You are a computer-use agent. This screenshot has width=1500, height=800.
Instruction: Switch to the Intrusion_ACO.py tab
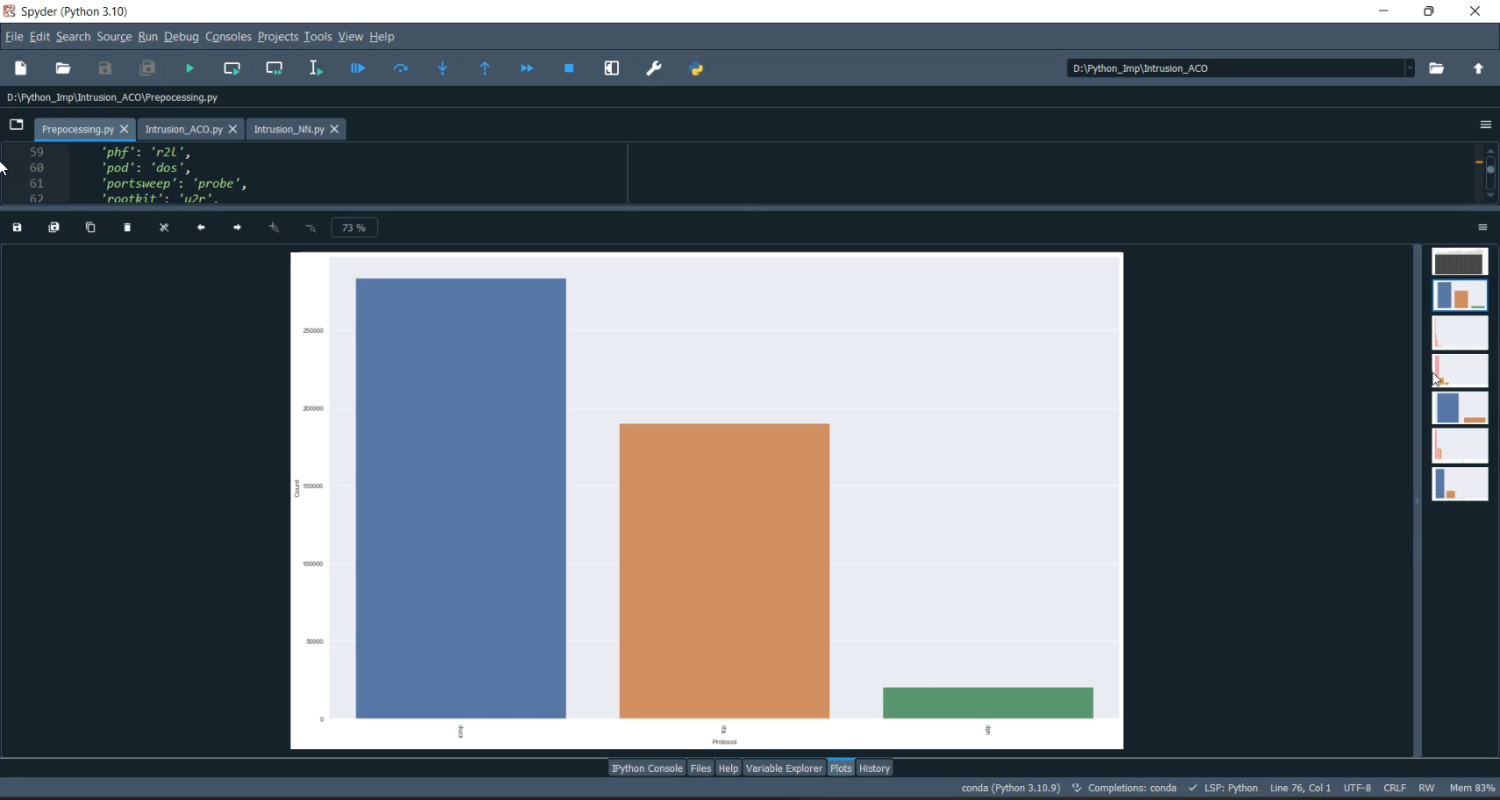click(183, 130)
